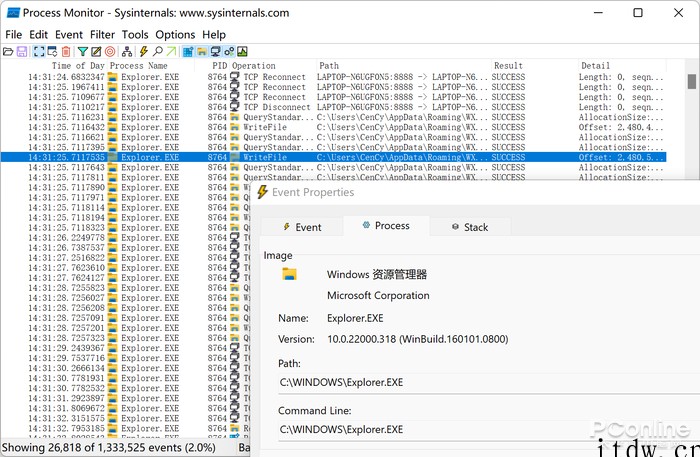The image size is (700, 457).
Task: Click the file system icon on the 14:31:25.7116231 row
Action: coord(235,117)
